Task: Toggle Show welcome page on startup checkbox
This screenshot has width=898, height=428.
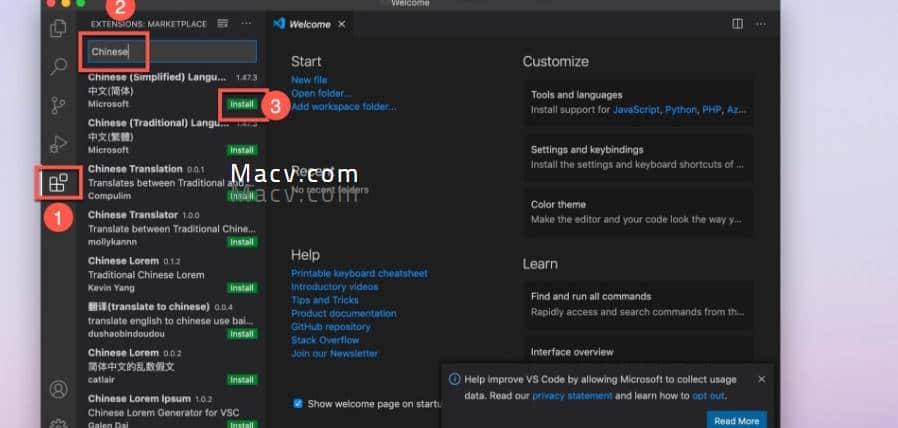Action: (x=298, y=403)
